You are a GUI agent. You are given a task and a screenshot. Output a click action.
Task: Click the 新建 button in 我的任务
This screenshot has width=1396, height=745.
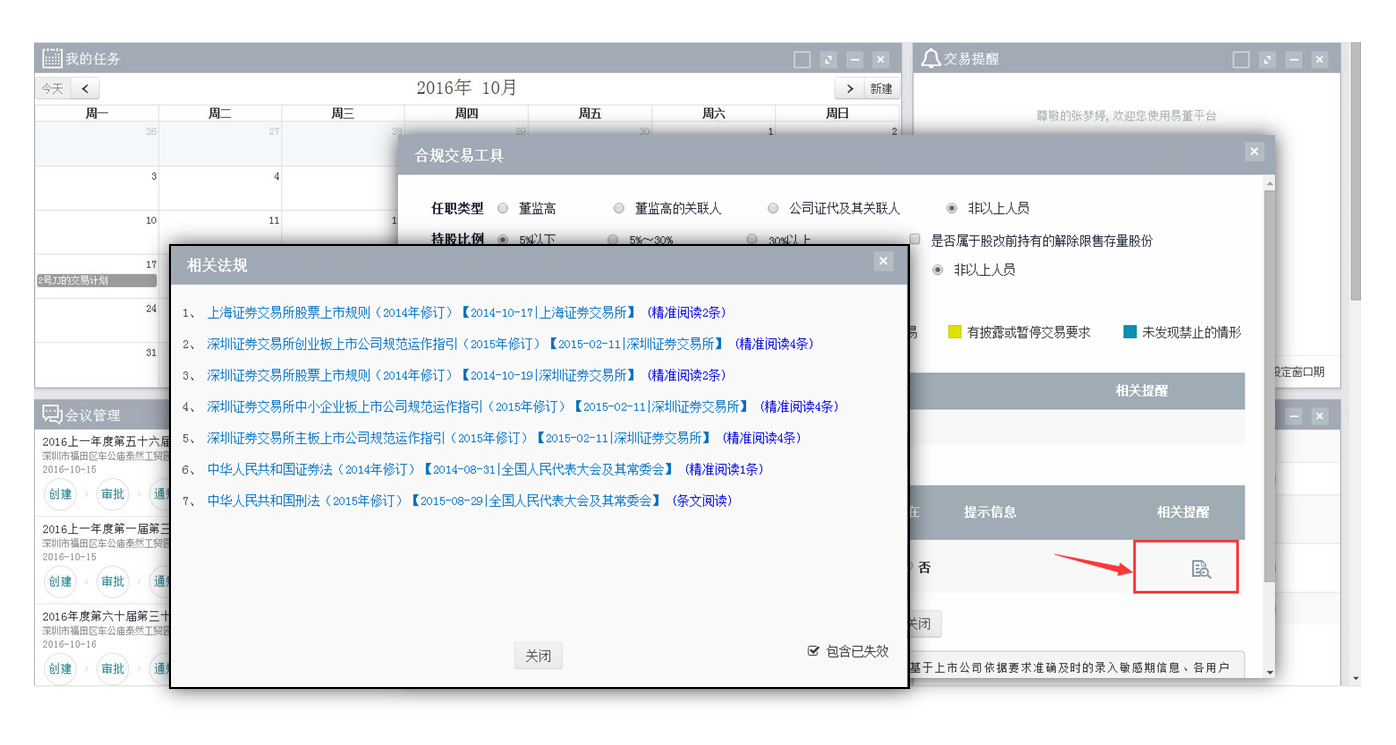tap(881, 88)
